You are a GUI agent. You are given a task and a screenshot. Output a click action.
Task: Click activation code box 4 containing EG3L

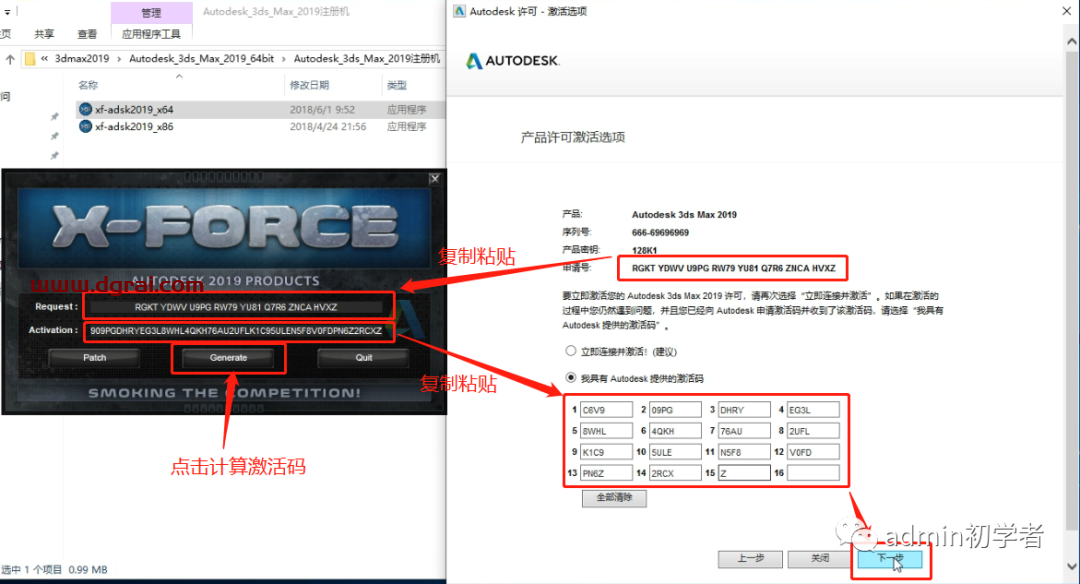click(813, 410)
